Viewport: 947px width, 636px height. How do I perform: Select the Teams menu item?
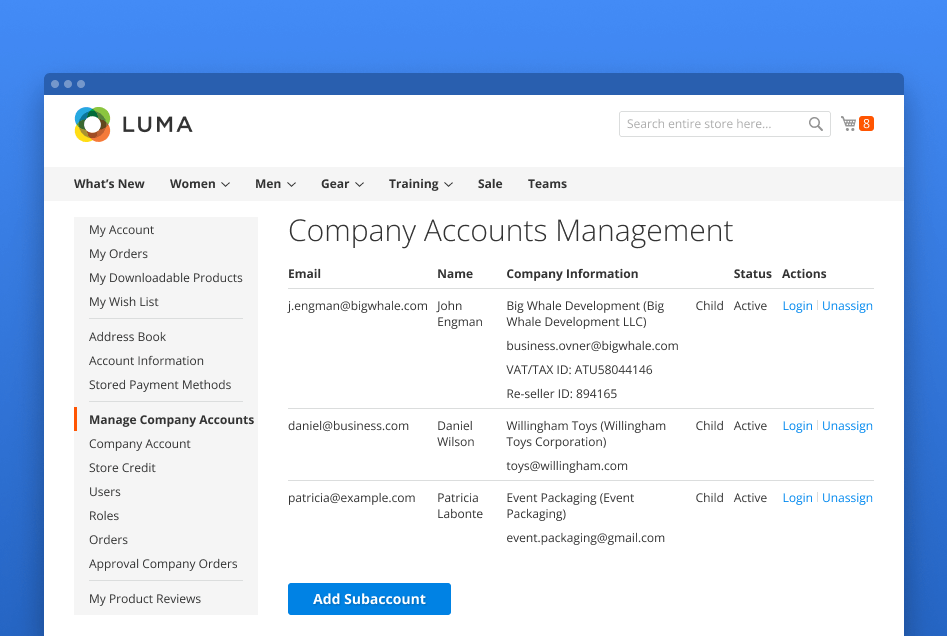coord(547,184)
